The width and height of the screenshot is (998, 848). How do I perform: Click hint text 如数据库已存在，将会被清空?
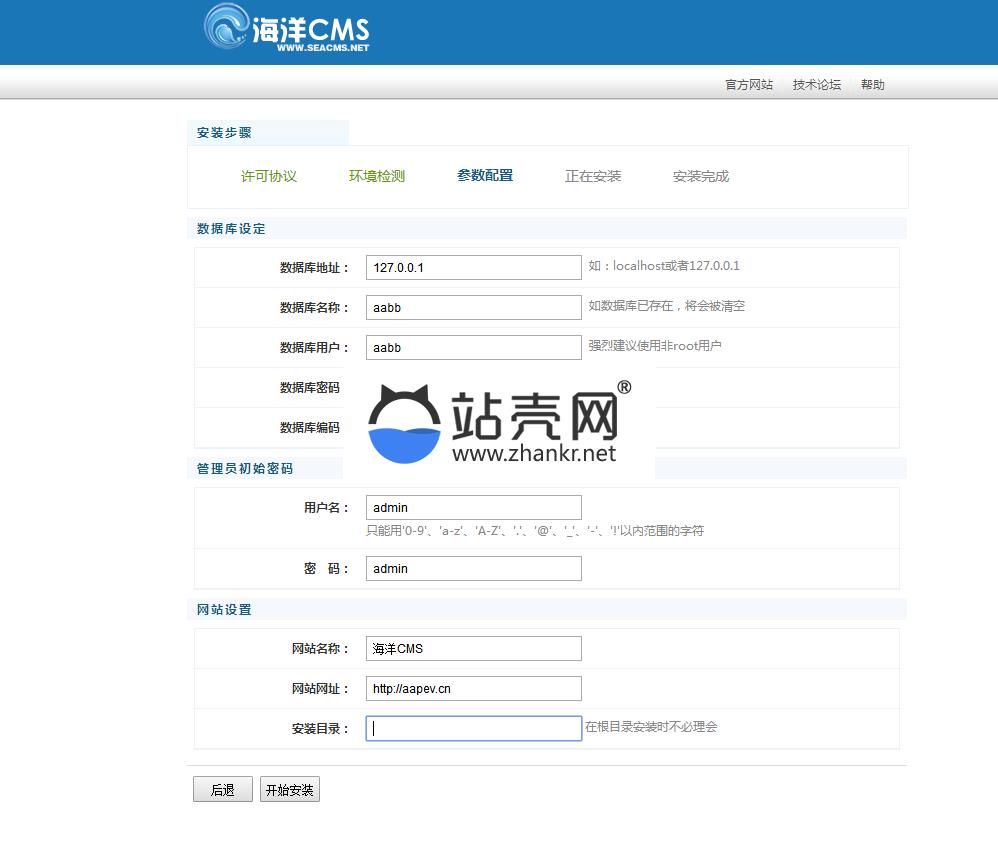coord(666,306)
